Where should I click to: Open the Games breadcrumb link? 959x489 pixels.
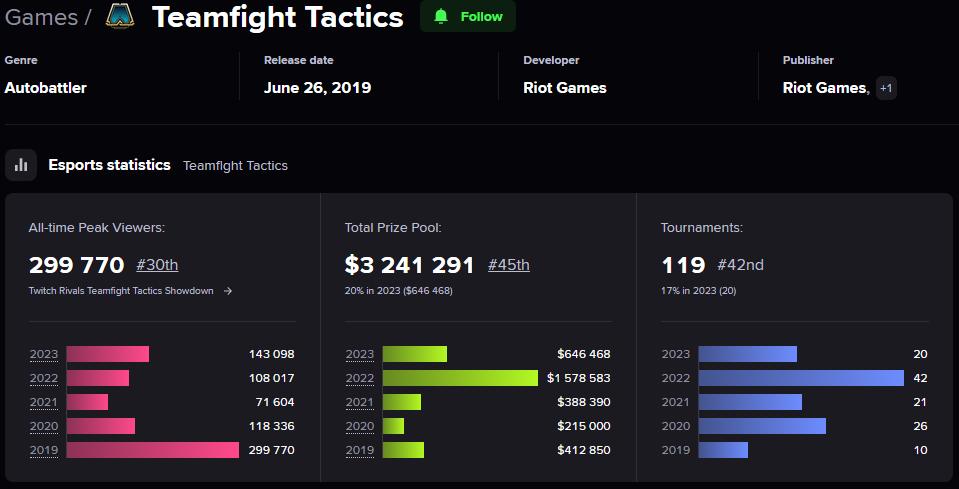tap(42, 17)
